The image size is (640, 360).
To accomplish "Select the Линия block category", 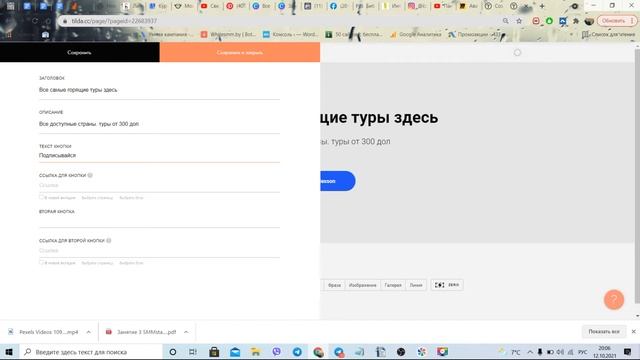I will coord(416,285).
